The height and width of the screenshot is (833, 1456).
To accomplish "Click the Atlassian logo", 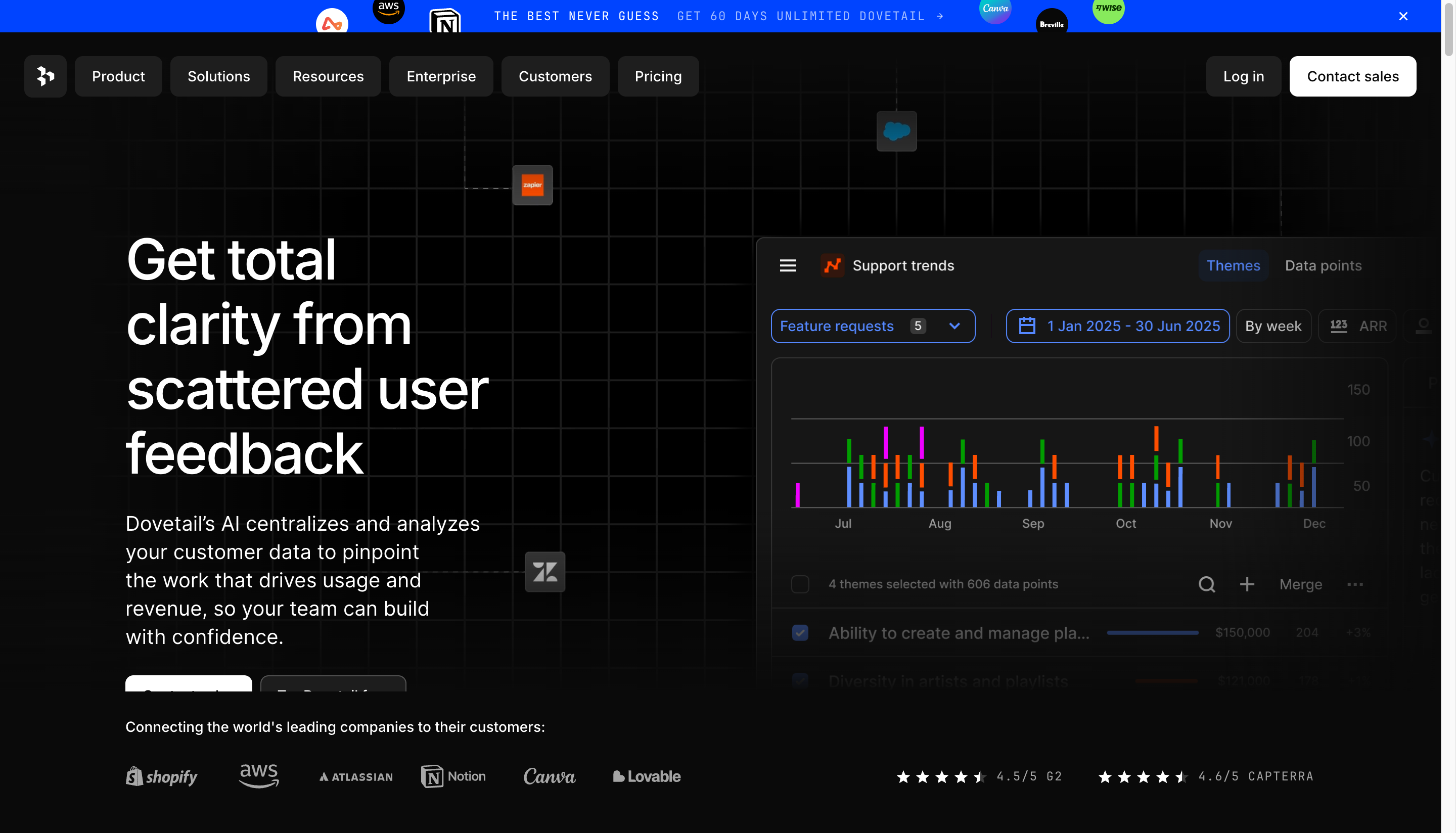I will pos(356,777).
